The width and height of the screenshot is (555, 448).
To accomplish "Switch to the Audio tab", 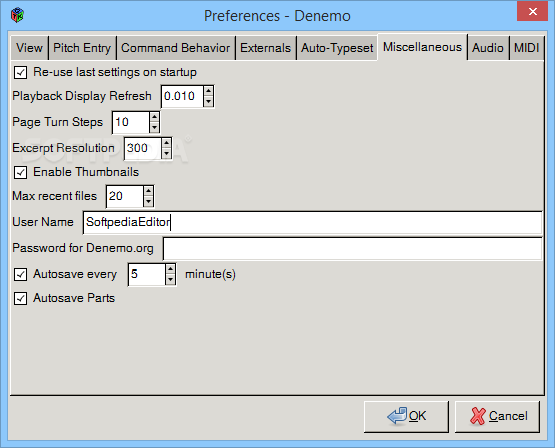I will point(488,48).
